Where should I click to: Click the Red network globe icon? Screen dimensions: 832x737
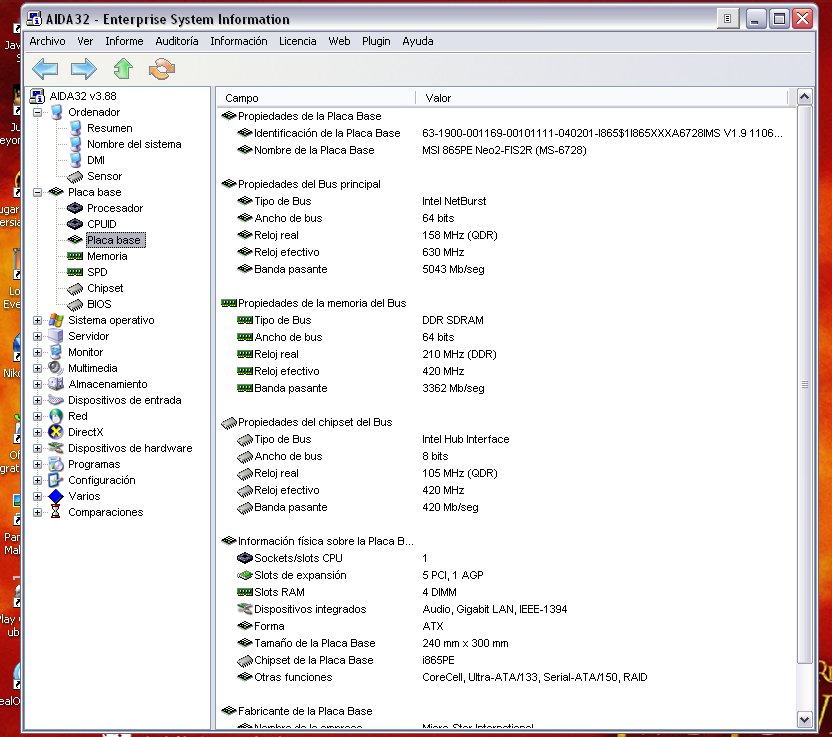56,416
